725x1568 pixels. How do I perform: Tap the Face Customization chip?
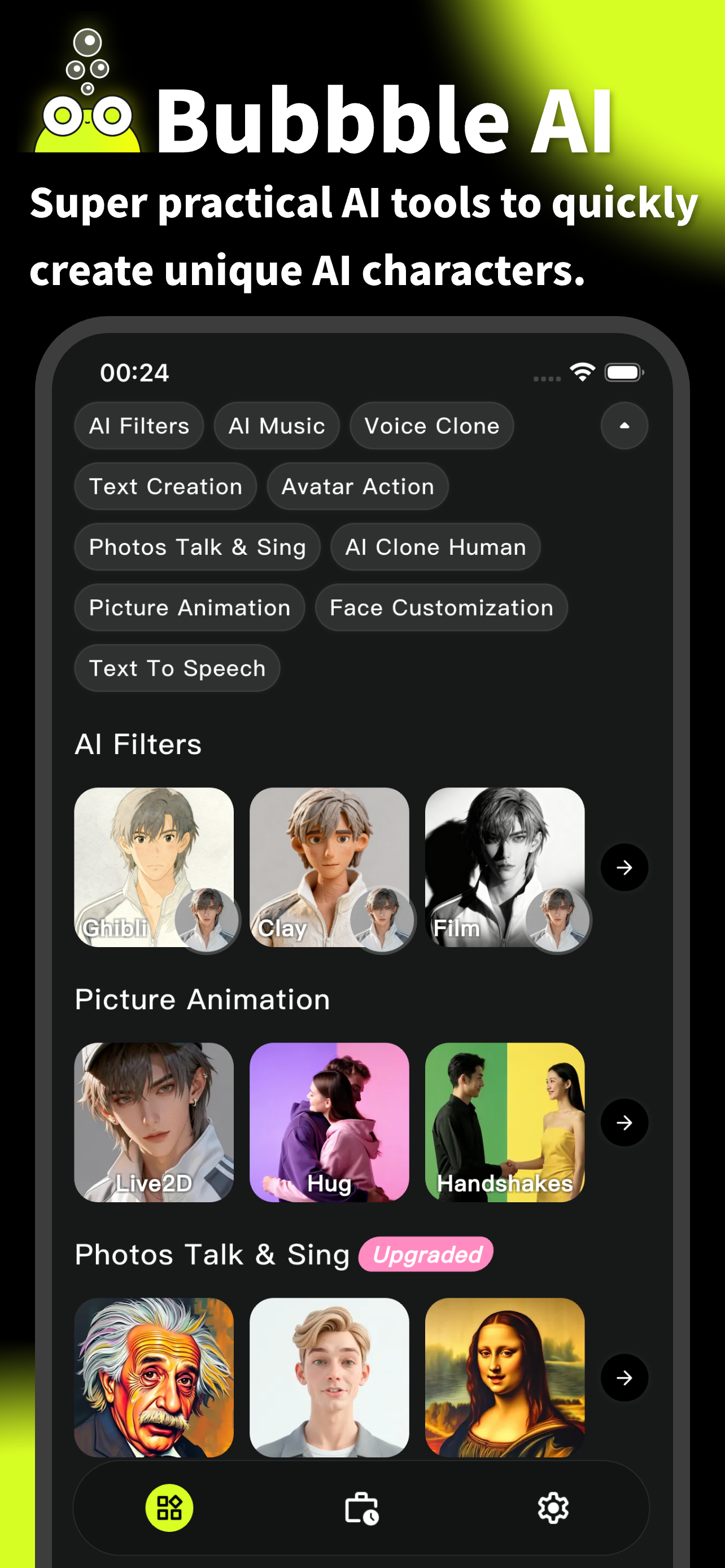[442, 607]
